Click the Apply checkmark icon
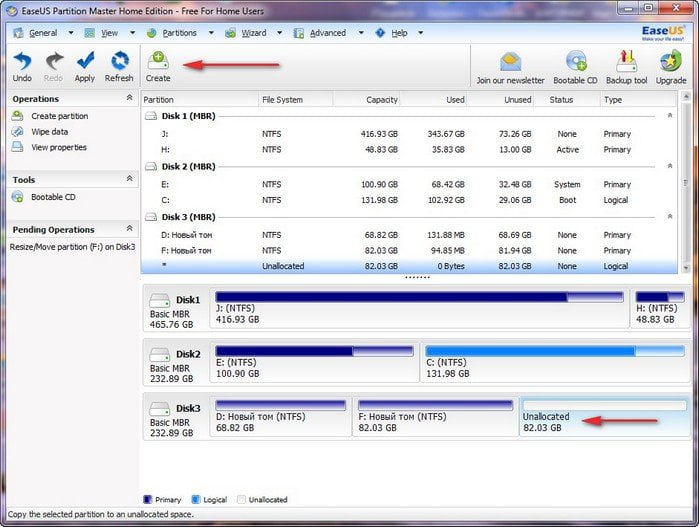Screen dimensions: 699x527 point(85,62)
